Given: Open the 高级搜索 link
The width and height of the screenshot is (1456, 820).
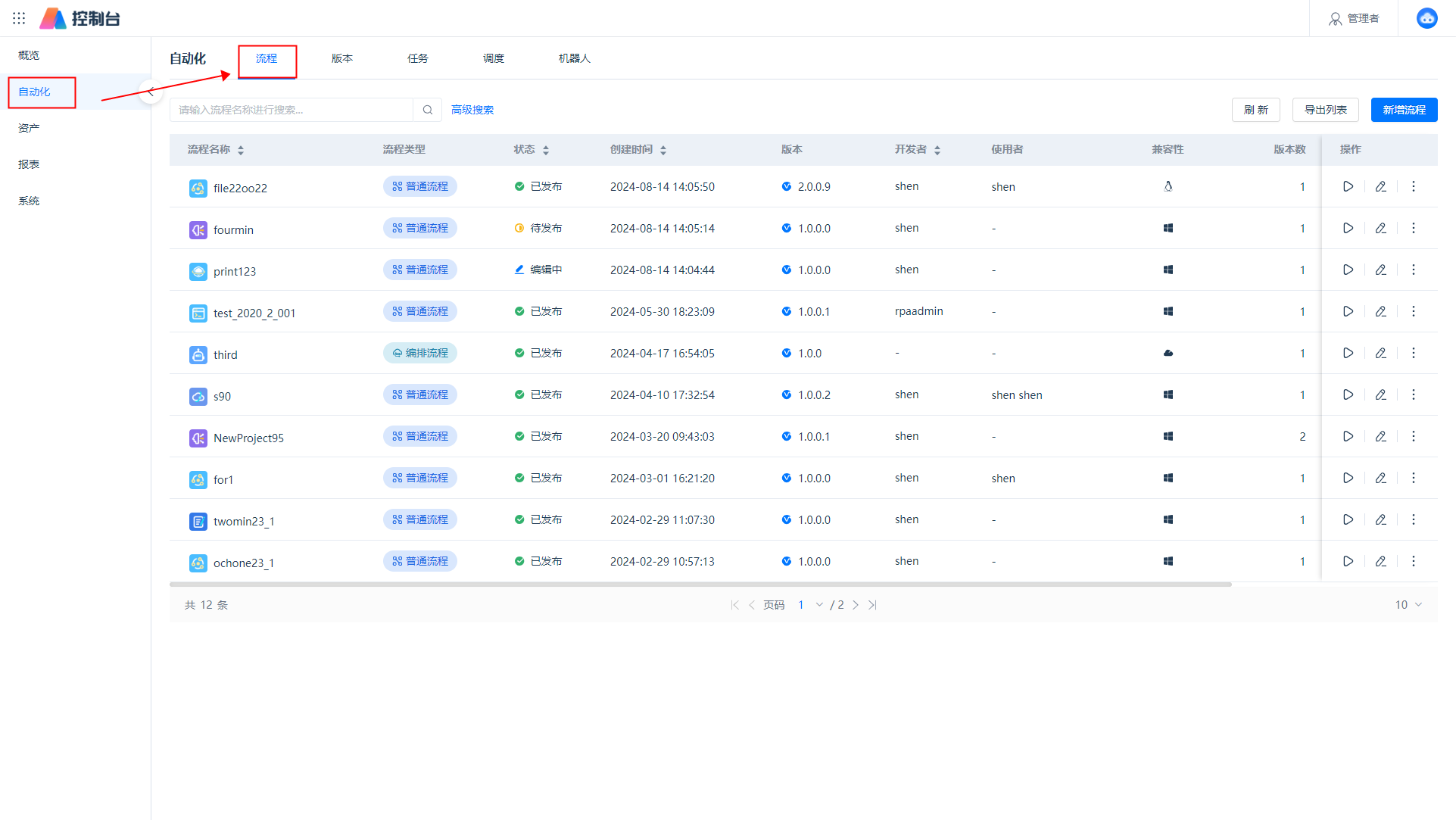Looking at the screenshot, I should [x=472, y=110].
